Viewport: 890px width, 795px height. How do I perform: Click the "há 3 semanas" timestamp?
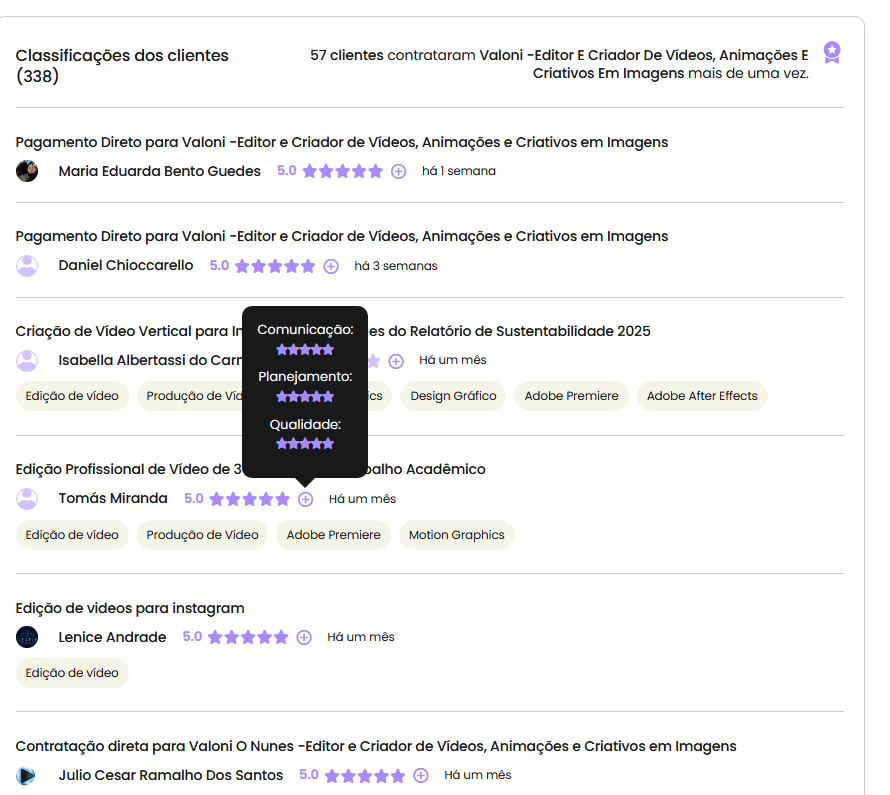coord(396,266)
